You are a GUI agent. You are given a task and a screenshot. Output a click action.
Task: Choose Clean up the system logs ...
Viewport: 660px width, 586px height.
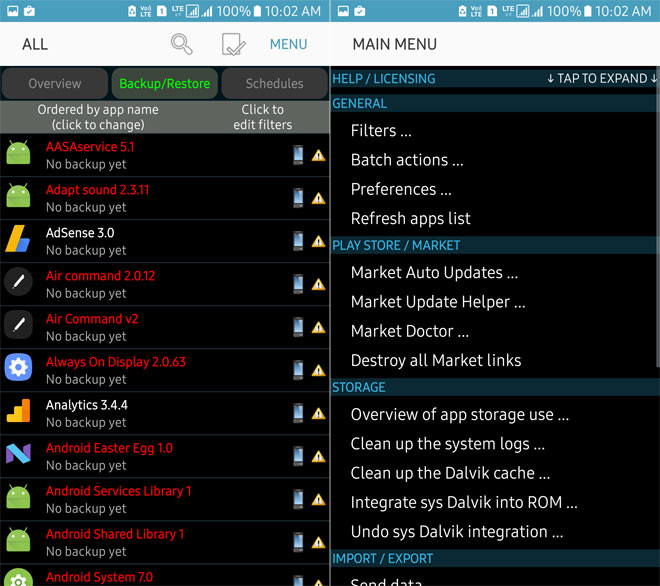(494, 444)
